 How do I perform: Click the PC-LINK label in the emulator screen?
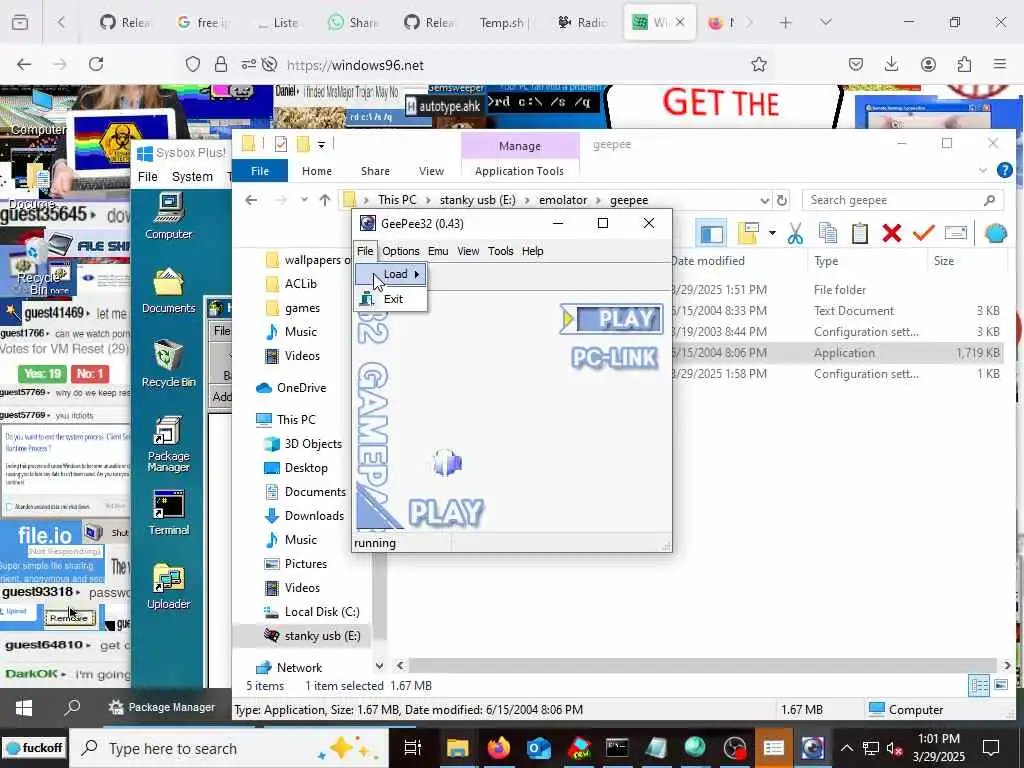[x=614, y=358]
